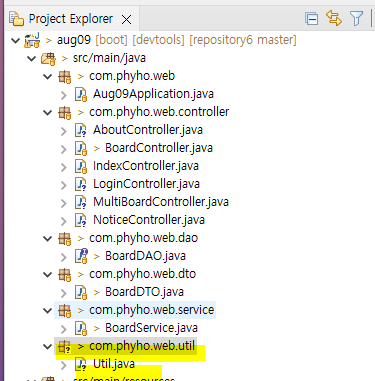Expand AboutController.java node
The image size is (375, 381).
point(64,131)
